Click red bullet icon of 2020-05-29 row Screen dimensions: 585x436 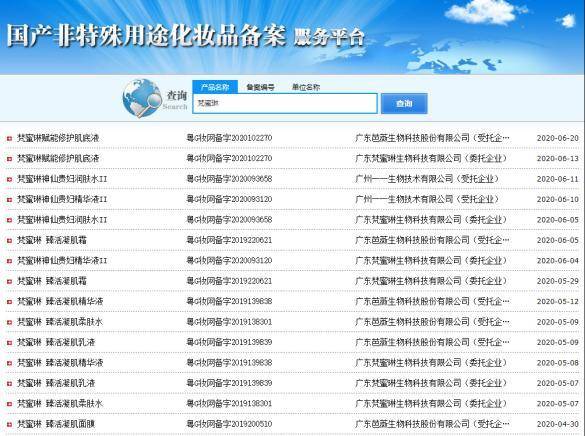point(9,282)
